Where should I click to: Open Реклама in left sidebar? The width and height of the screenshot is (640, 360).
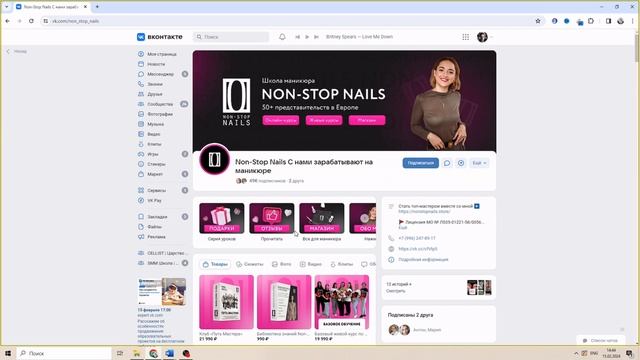pos(156,237)
